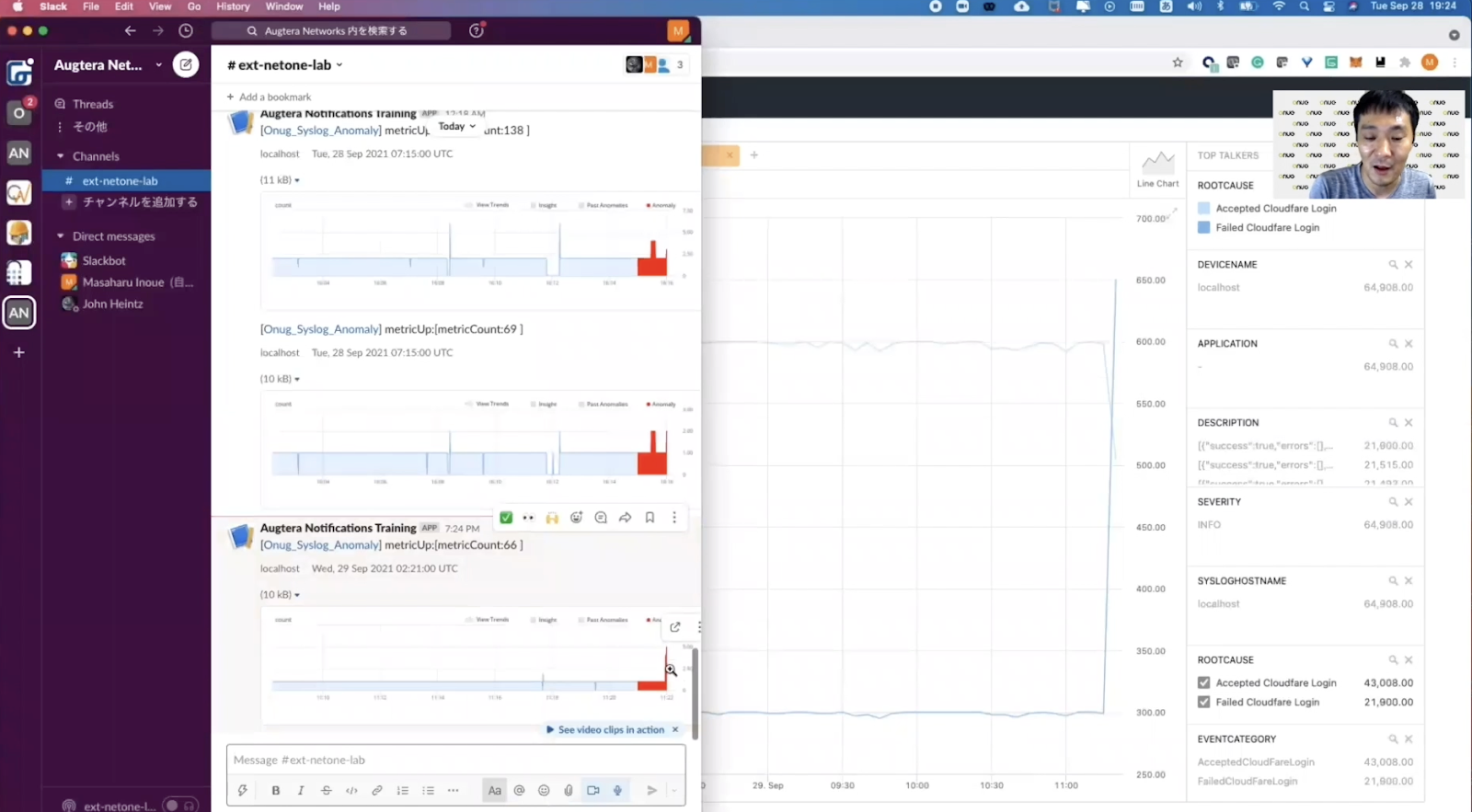This screenshot has height=812, width=1472.
Task: Open more message actions menu
Action: click(674, 518)
